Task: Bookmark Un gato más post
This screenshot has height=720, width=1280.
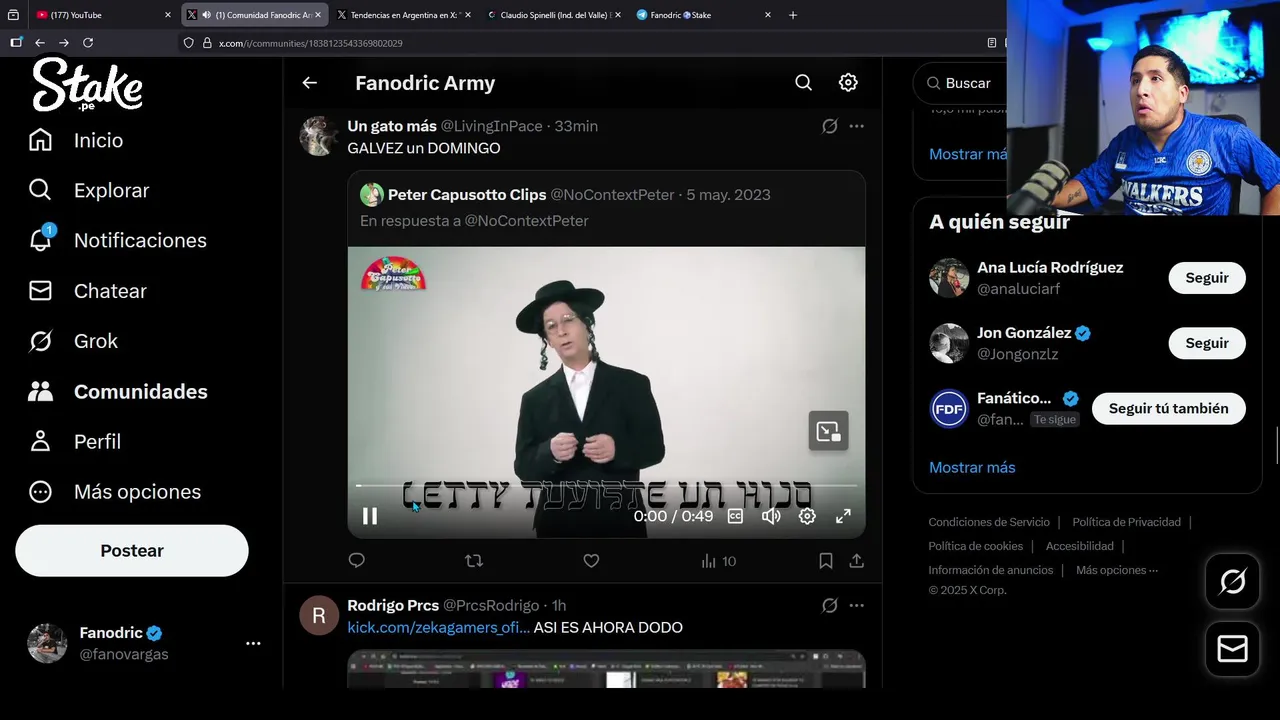Action: [x=826, y=561]
